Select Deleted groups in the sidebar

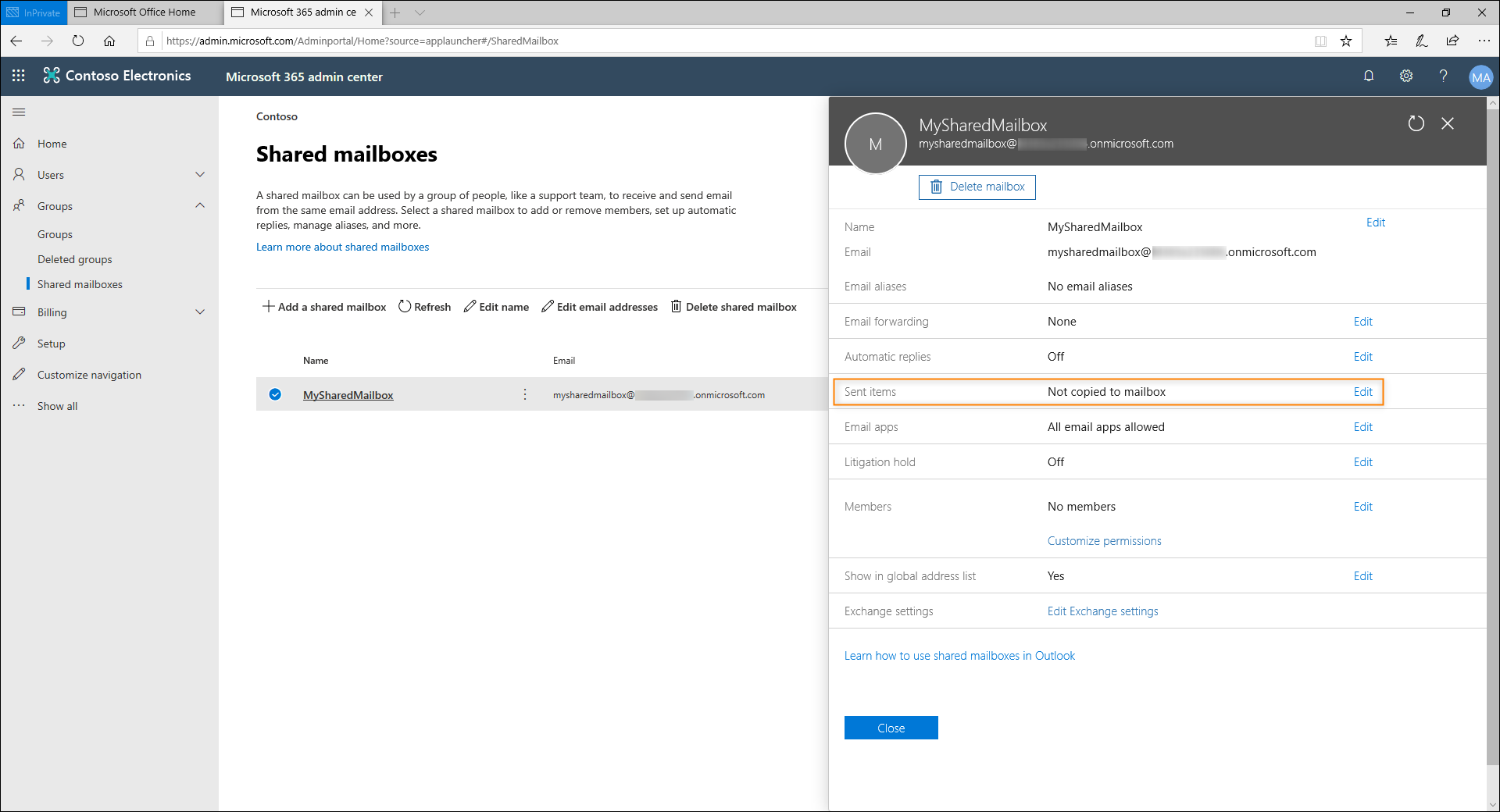(75, 258)
